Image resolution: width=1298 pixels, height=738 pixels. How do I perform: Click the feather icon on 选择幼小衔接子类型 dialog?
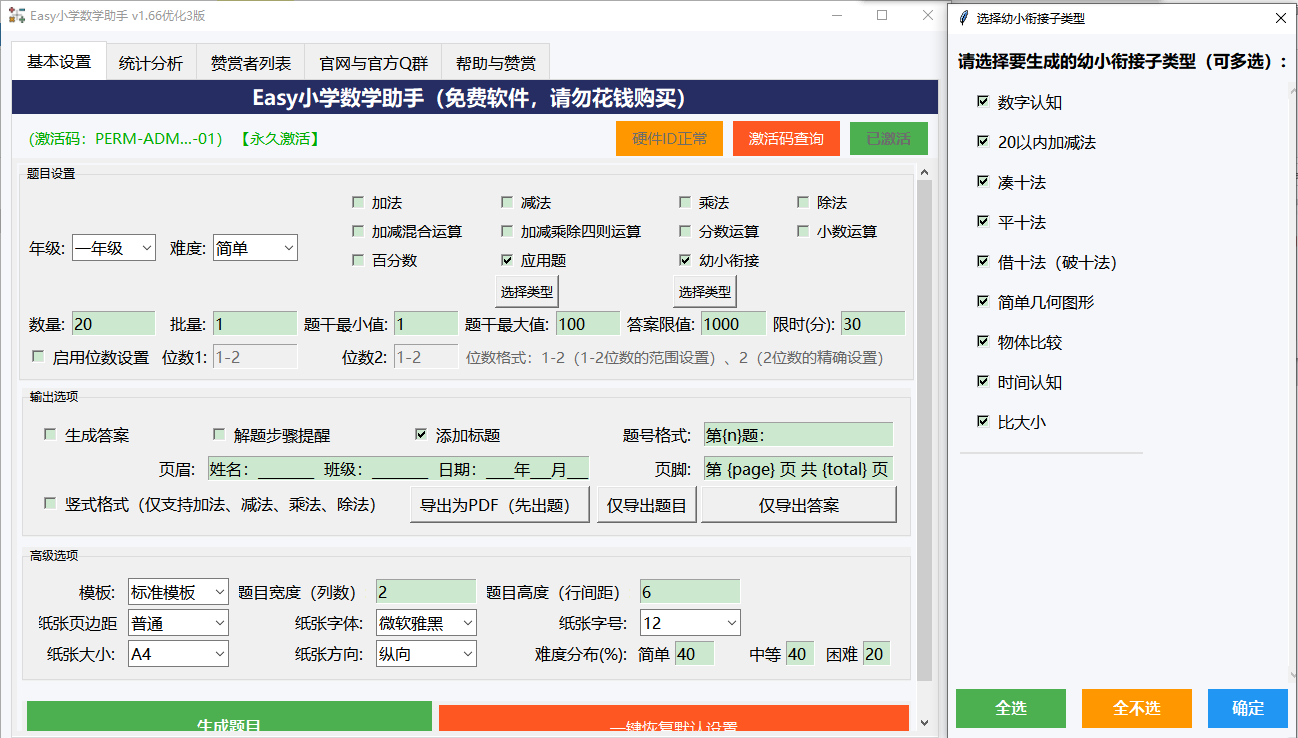[x=962, y=17]
